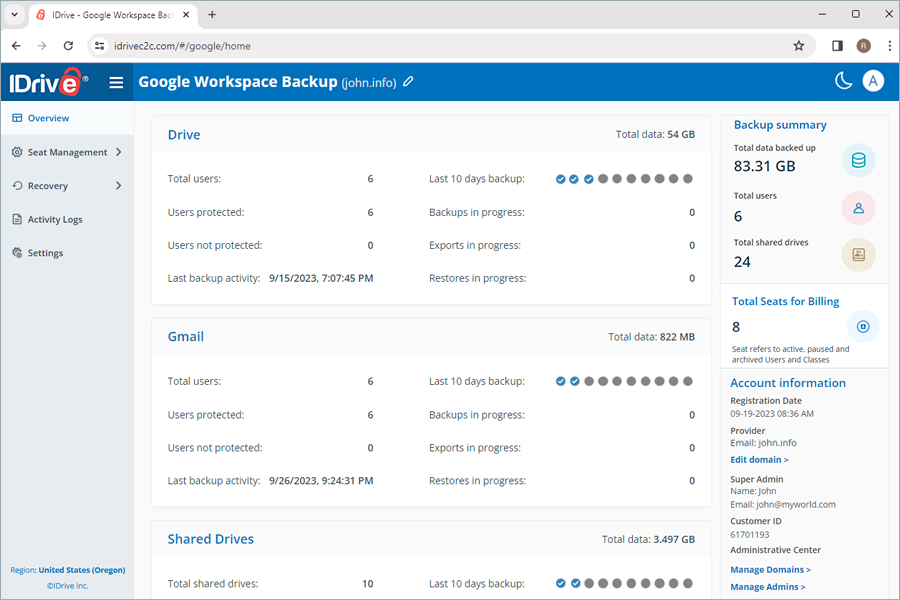Toggle the sidebar hamburger menu

pos(117,82)
